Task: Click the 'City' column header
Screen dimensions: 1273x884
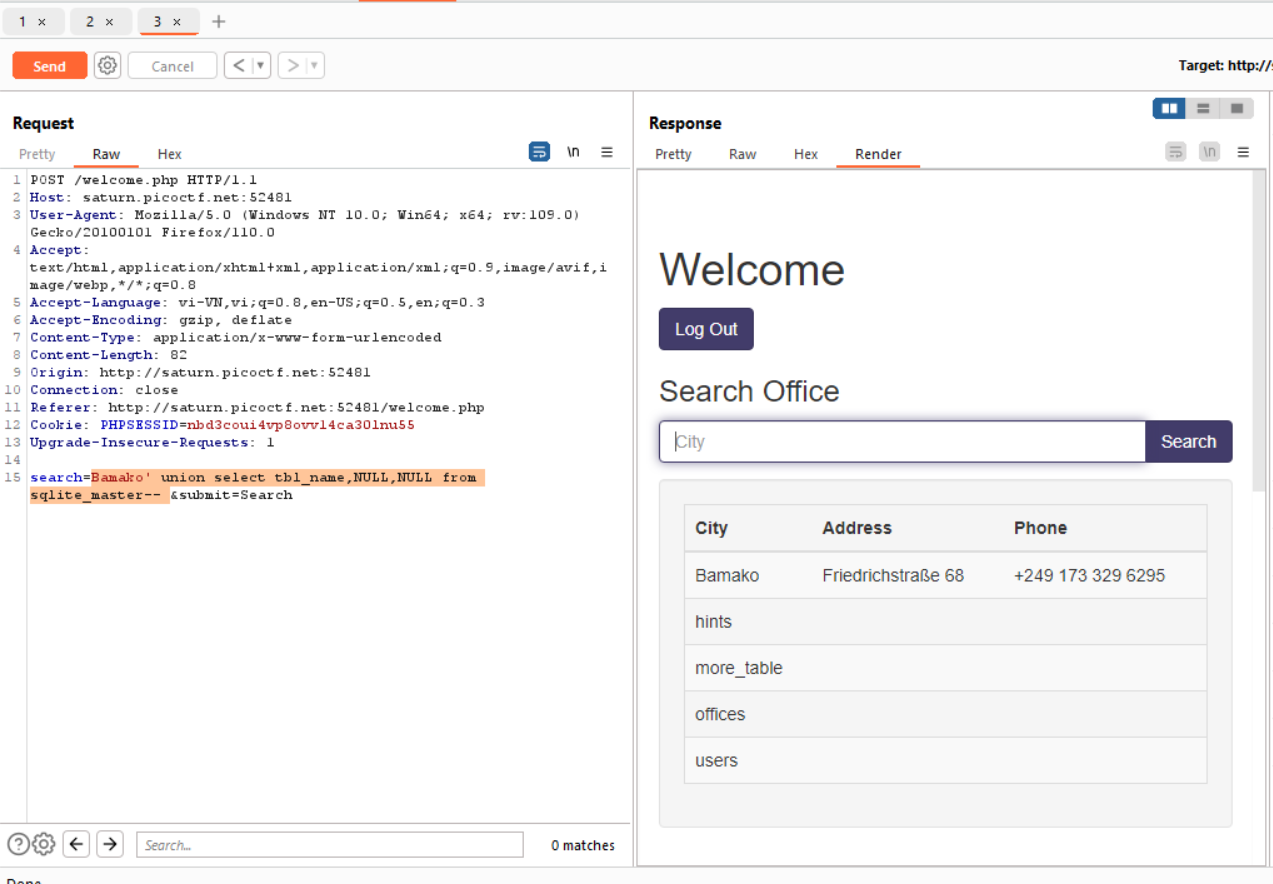Action: 711,528
